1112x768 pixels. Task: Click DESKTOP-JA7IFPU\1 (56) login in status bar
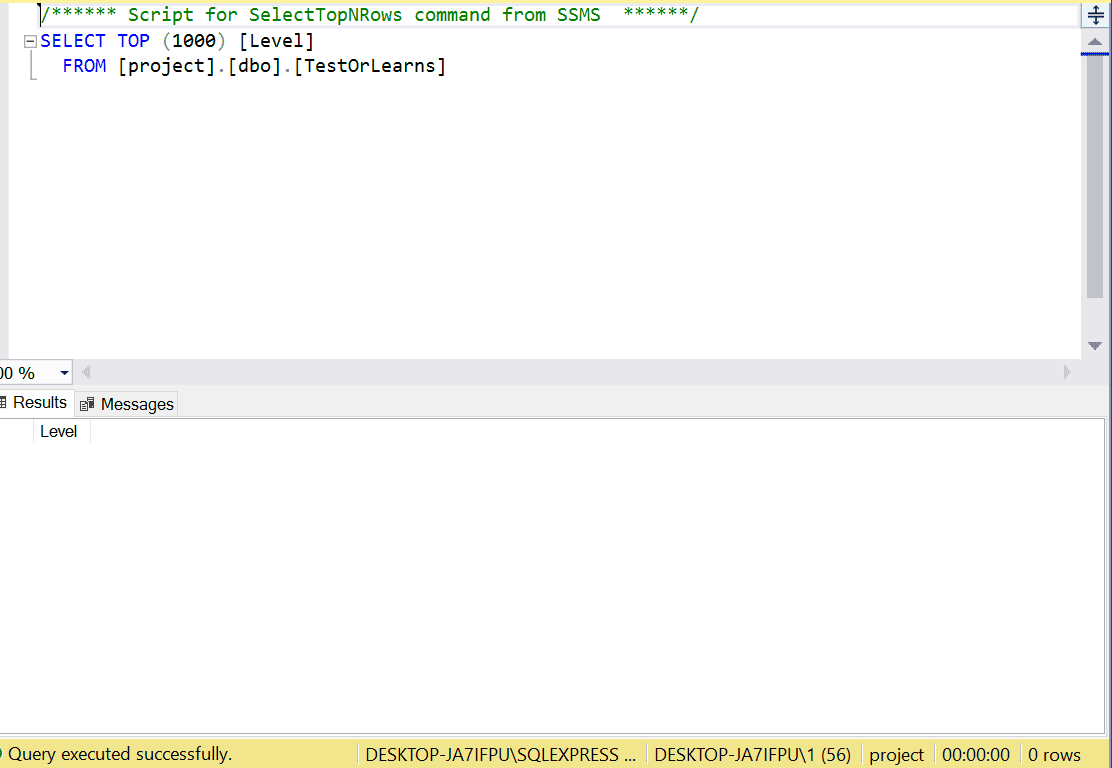[x=752, y=755]
